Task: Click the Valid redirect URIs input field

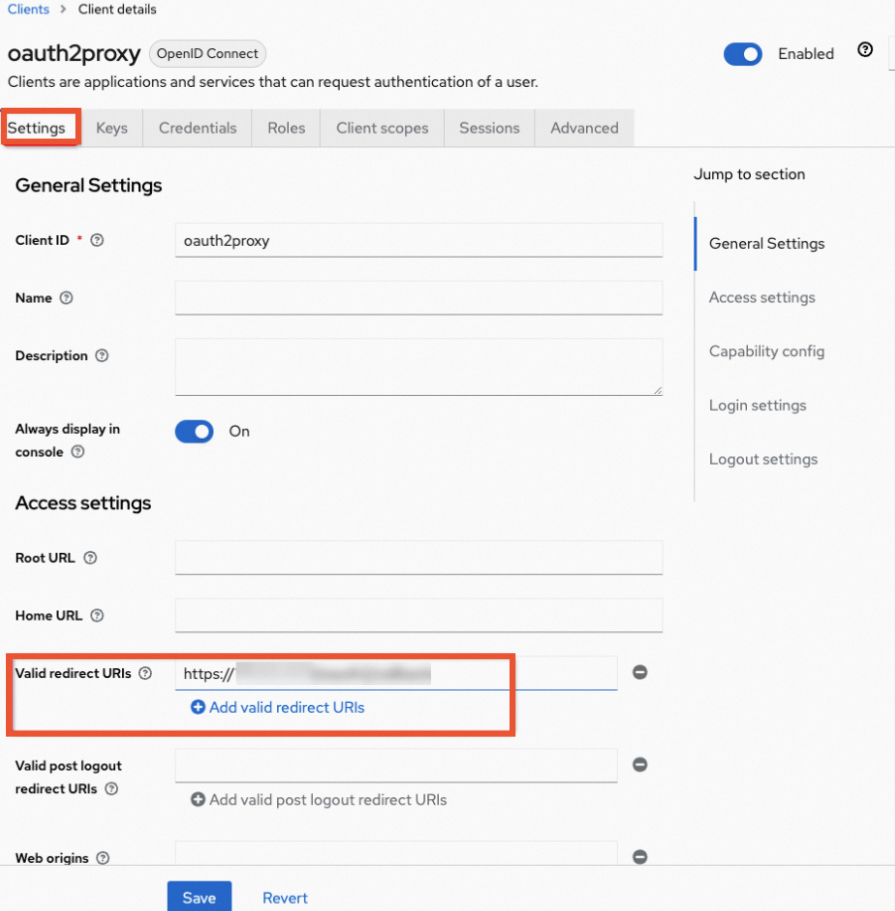Action: [x=396, y=673]
